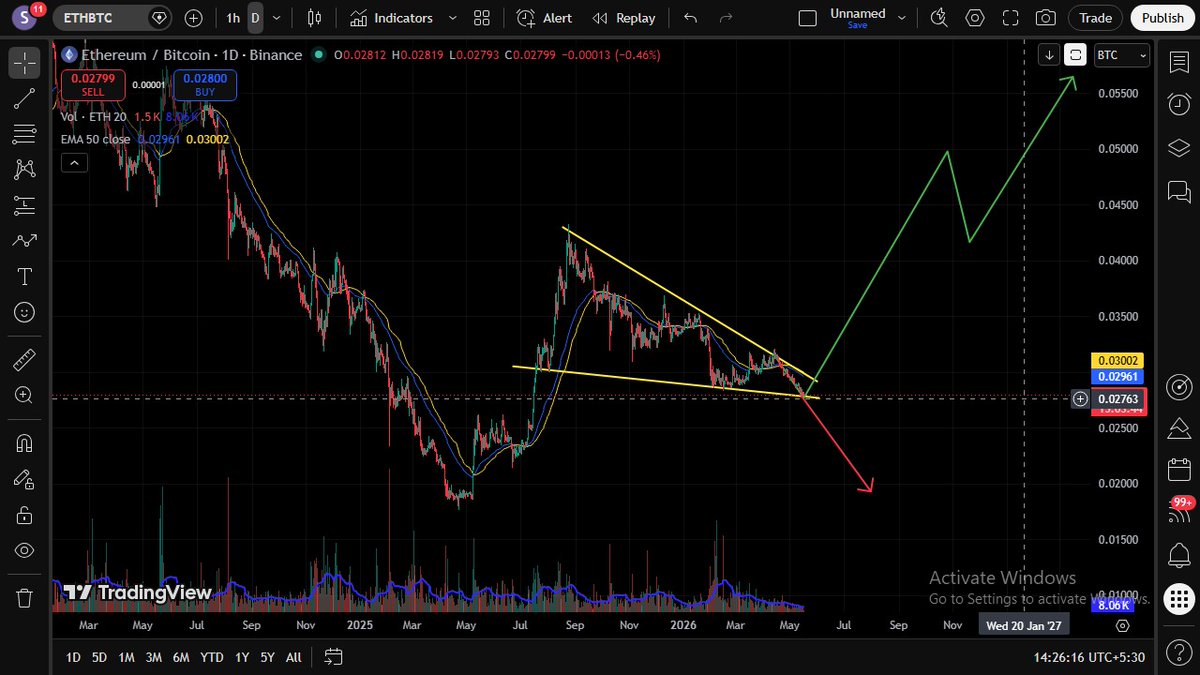
Task: Click the Publish button
Action: pos(1163,18)
